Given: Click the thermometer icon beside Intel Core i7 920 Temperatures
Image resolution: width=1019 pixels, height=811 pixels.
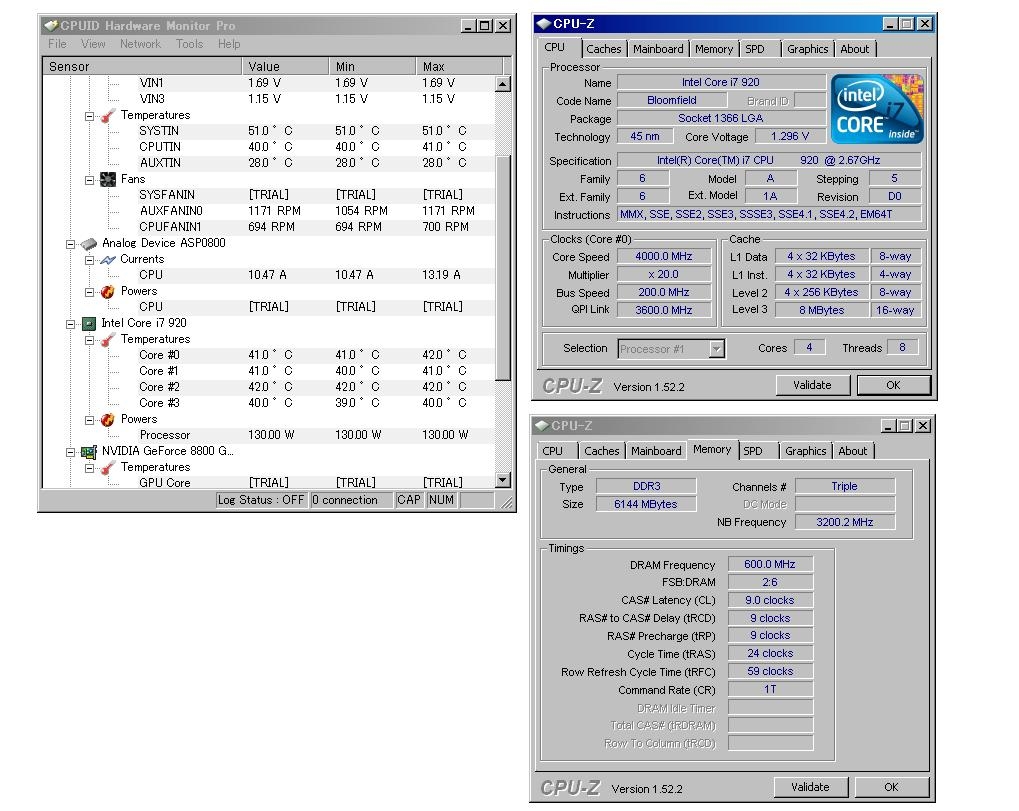Looking at the screenshot, I should click(108, 339).
